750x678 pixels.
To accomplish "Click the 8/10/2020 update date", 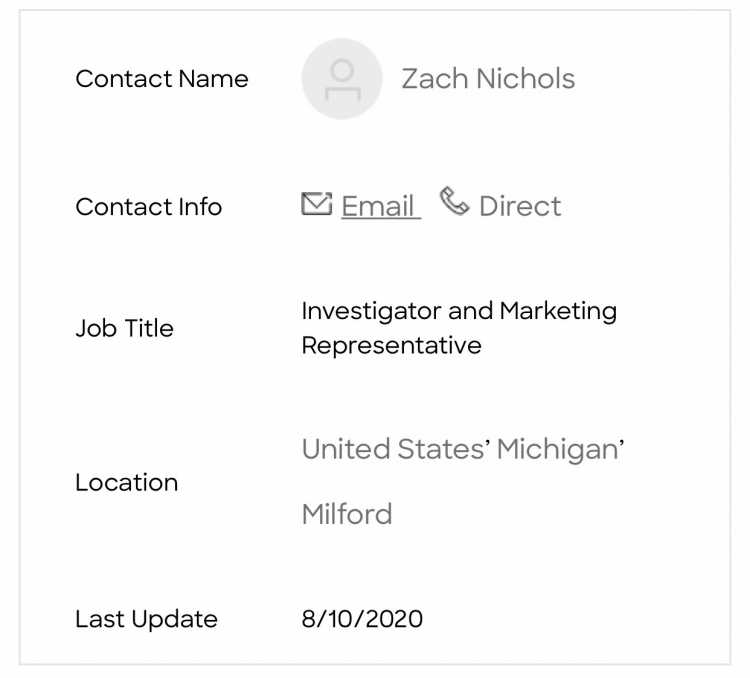I will [362, 619].
